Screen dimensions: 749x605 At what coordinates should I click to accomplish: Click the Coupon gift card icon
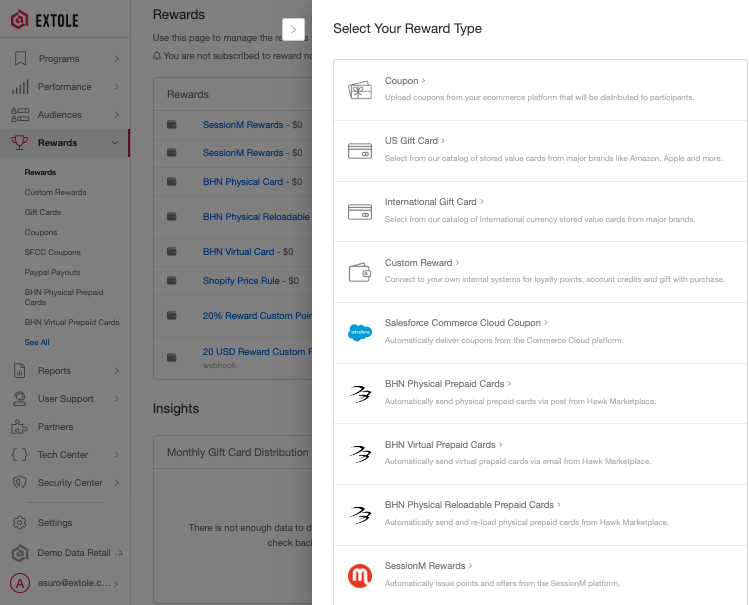pos(360,90)
